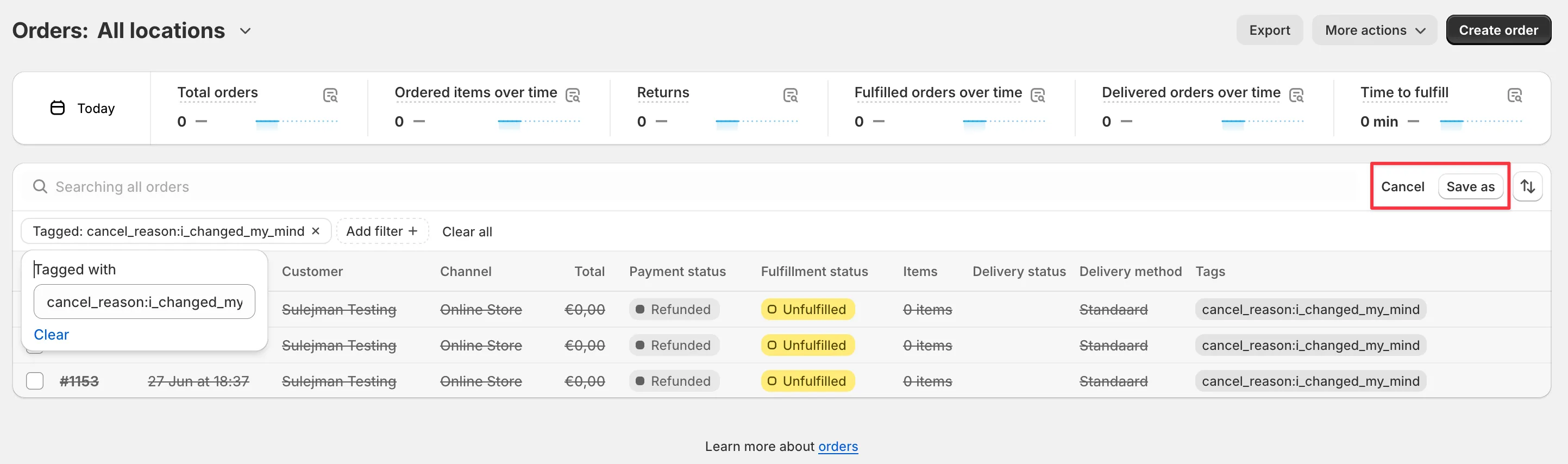Click the Create order button
This screenshot has width=1568, height=464.
point(1497,30)
